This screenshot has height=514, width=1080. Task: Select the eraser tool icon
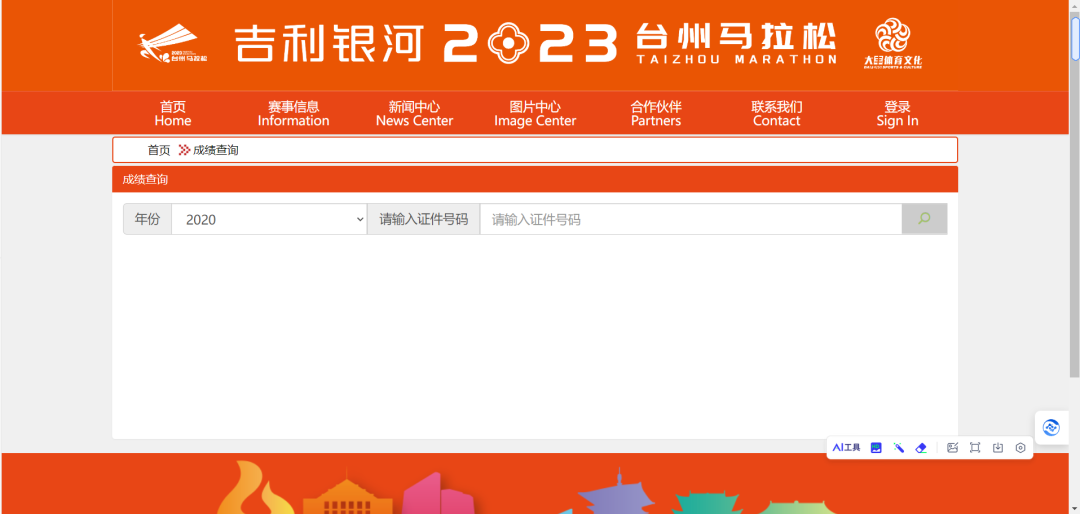(922, 448)
